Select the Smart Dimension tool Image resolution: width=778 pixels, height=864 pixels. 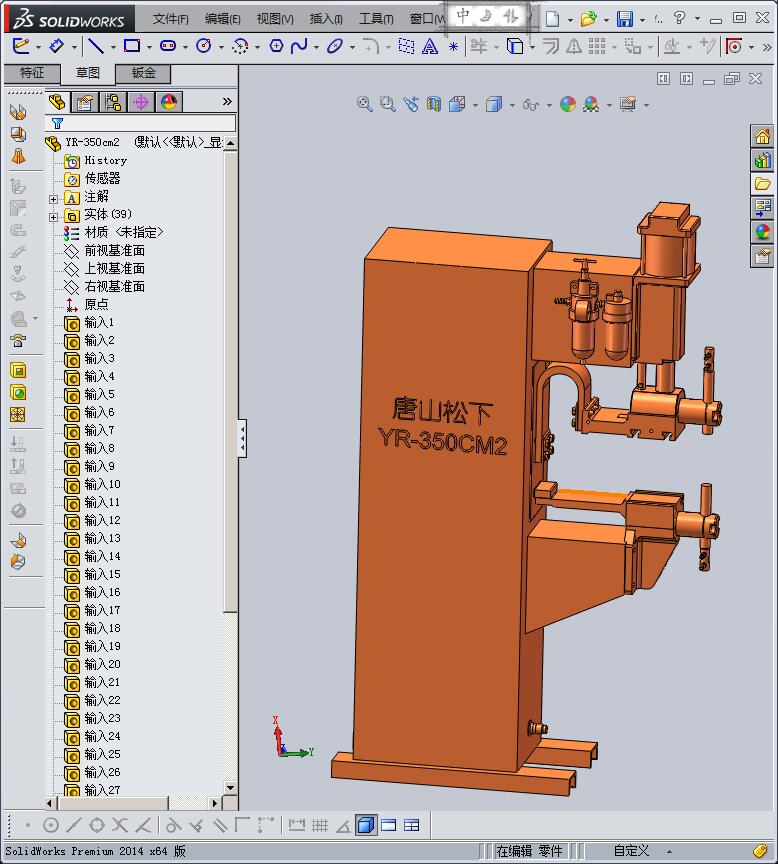click(x=56, y=46)
